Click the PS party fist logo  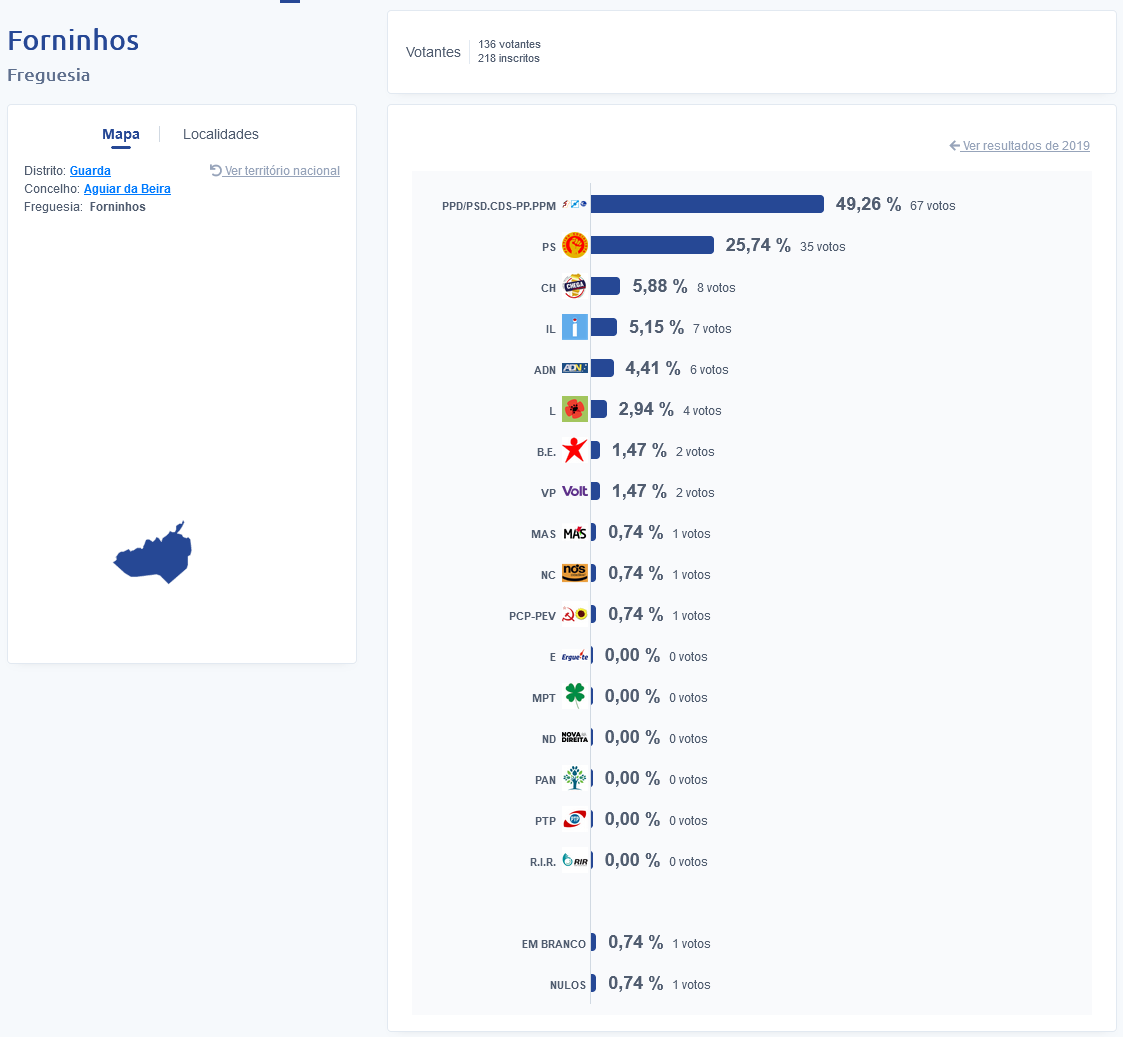click(574, 245)
